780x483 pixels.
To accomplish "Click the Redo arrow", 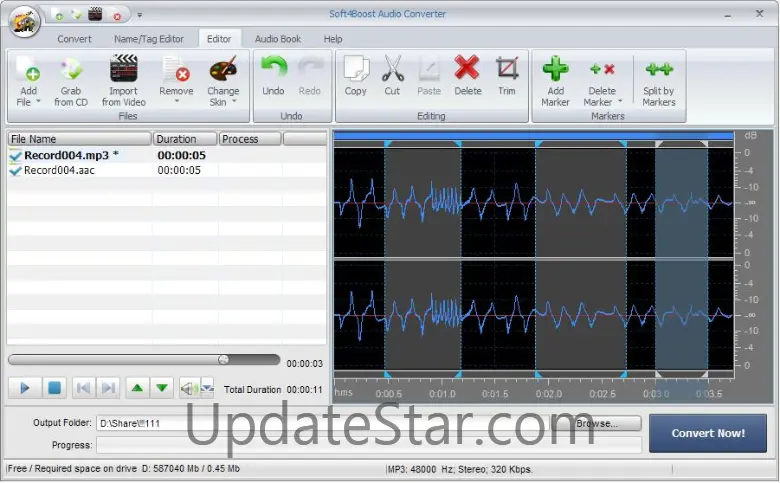I will click(310, 68).
